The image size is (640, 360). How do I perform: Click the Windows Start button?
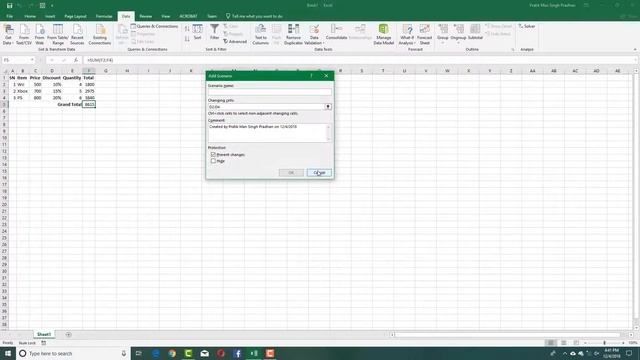(x=8, y=353)
